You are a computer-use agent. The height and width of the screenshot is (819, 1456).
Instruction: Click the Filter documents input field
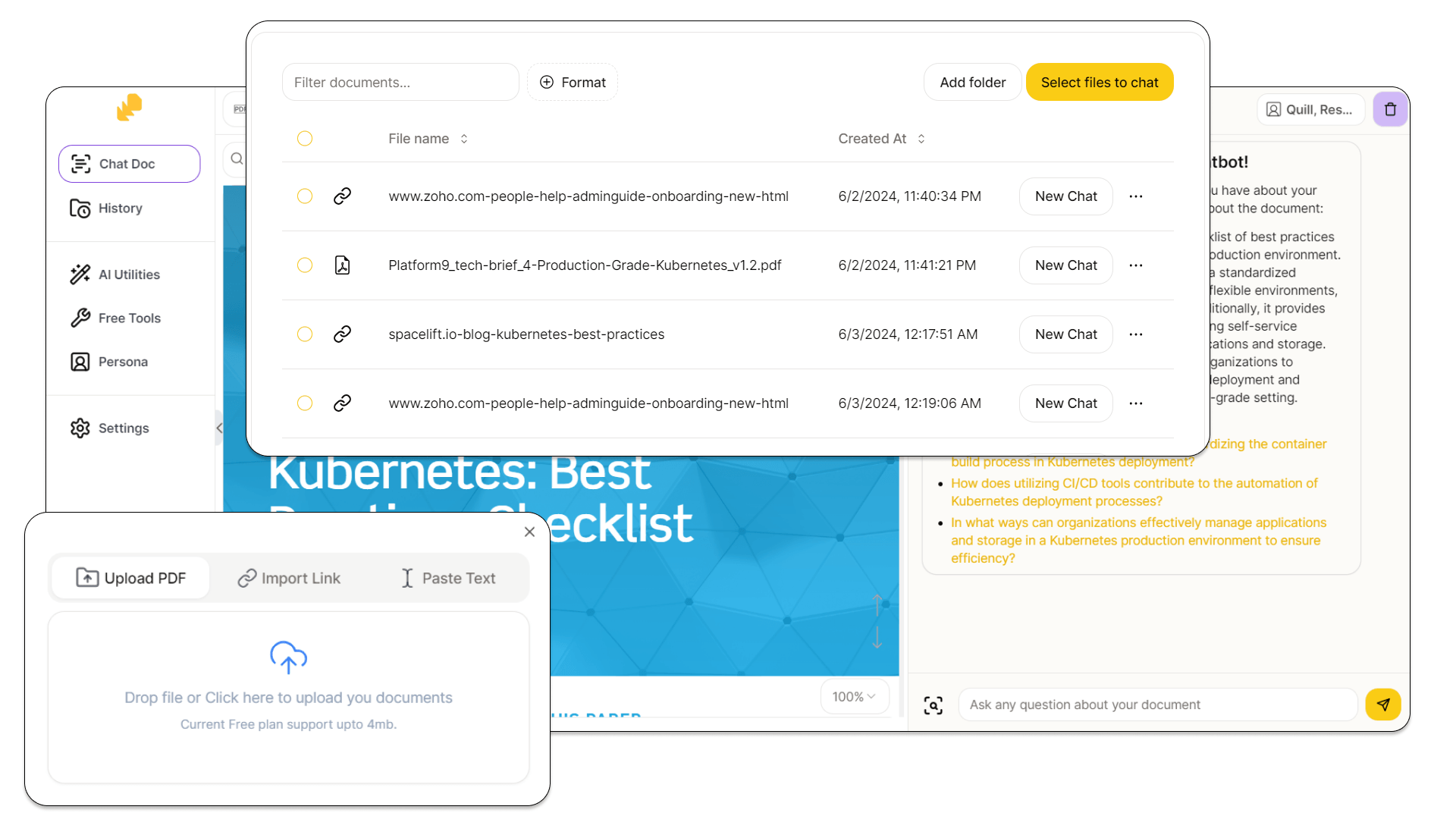[400, 83]
